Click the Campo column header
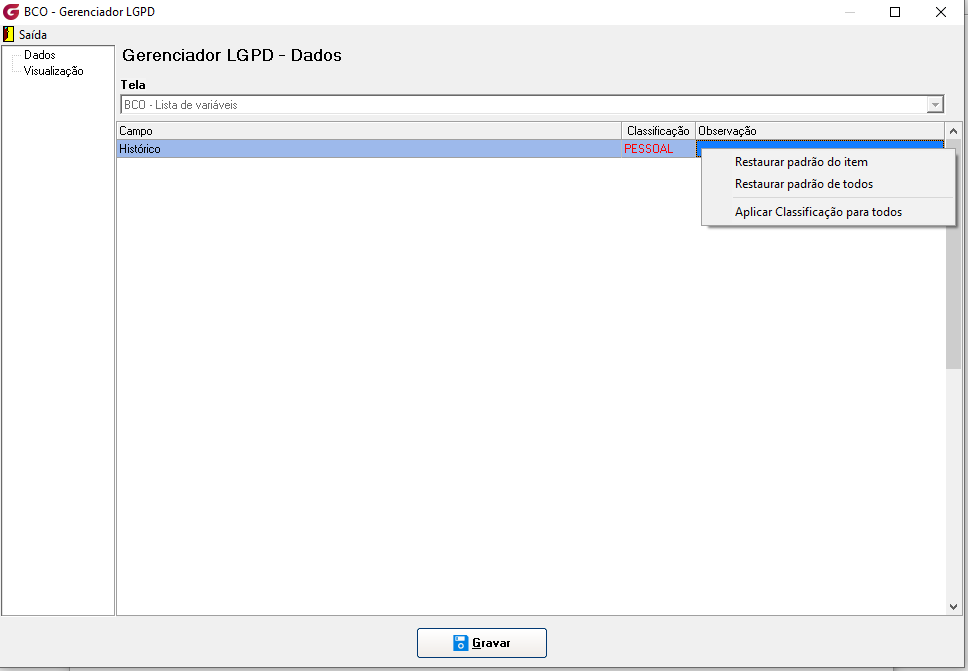 (369, 131)
